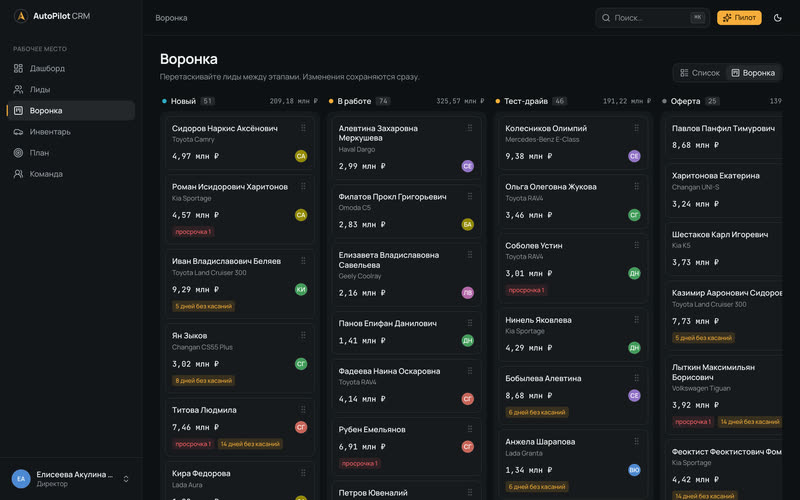
Task: Click СА avatar on Сидоров Наркис card
Action: (x=301, y=156)
